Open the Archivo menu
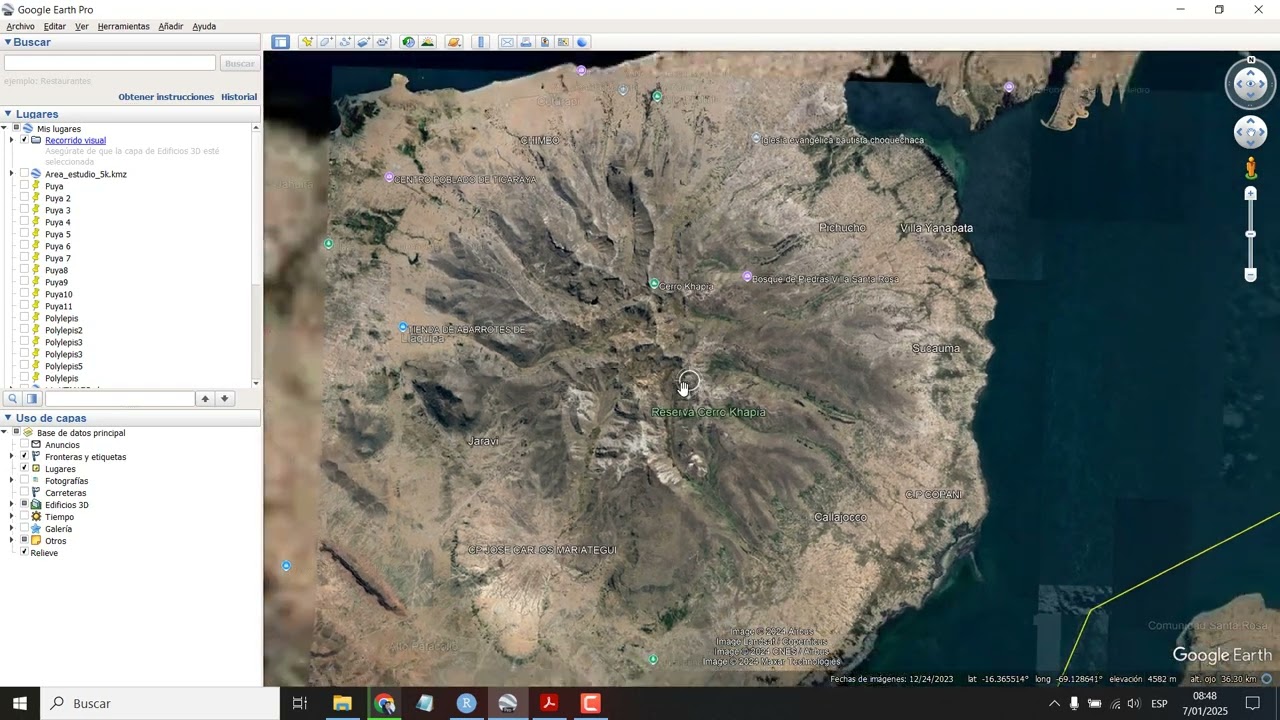The image size is (1280, 720). tap(20, 26)
